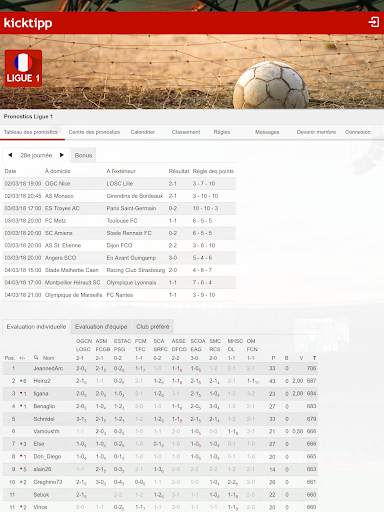
Task: Click the Résultat column header
Action: coord(179,171)
